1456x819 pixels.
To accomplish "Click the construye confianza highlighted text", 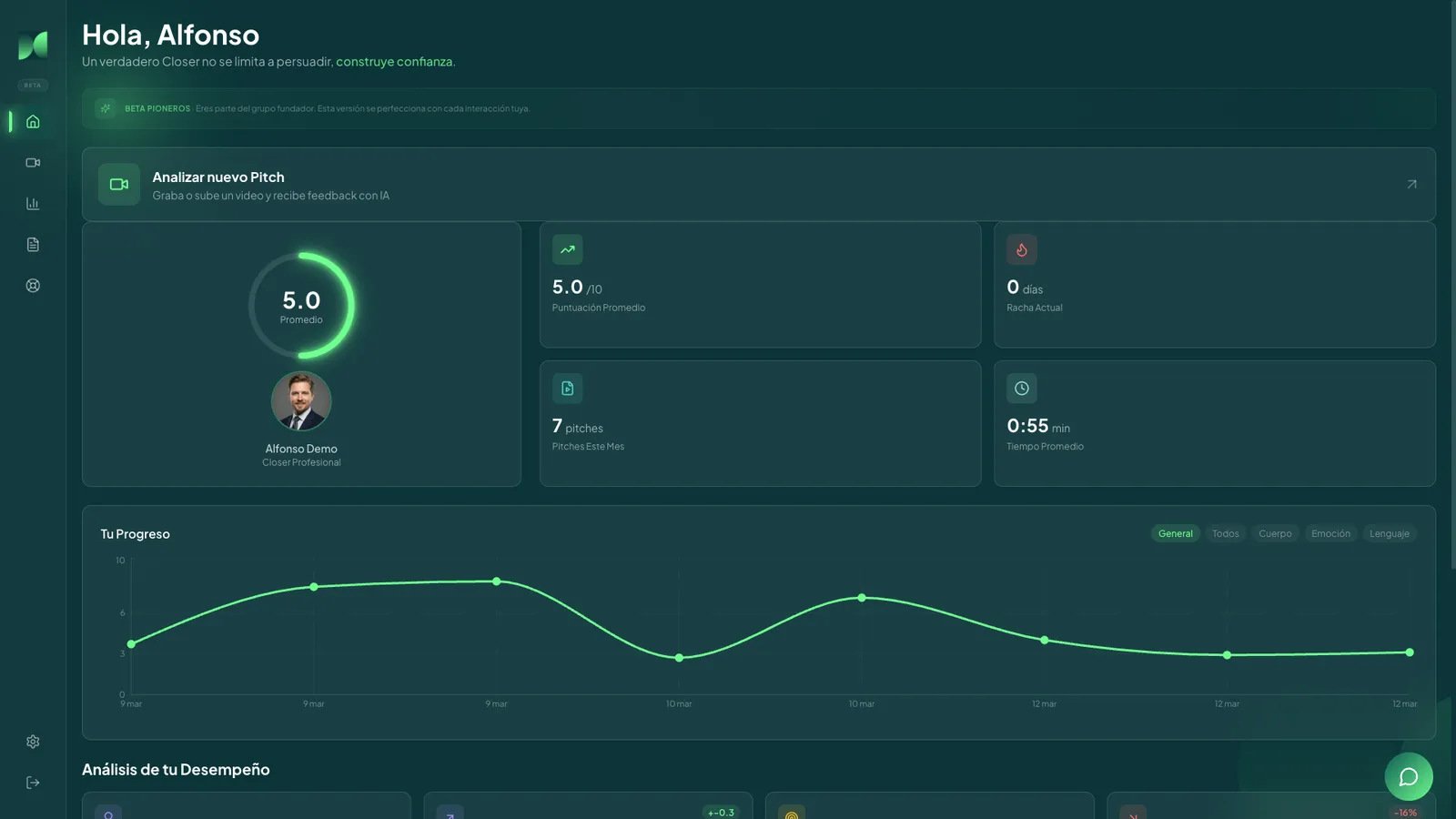I will click(394, 62).
